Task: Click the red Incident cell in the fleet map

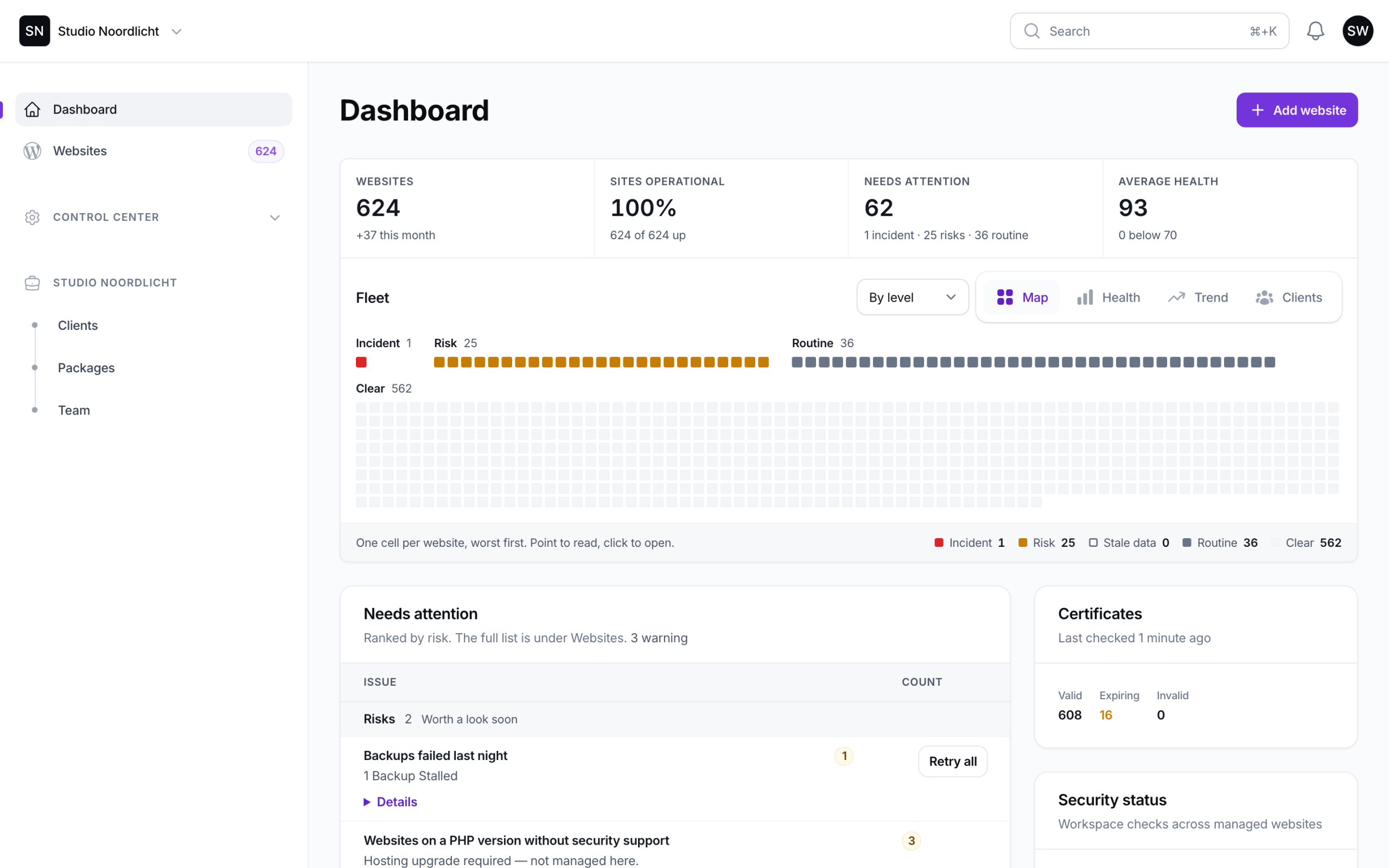Action: coord(361,362)
